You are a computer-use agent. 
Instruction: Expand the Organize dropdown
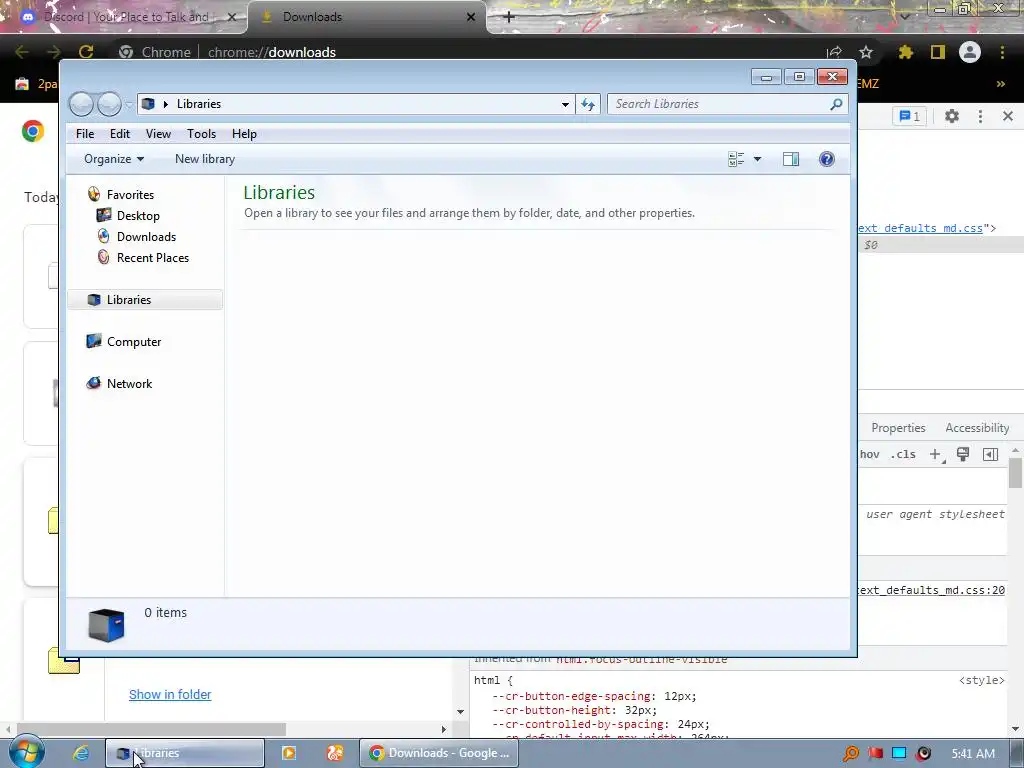tap(114, 159)
